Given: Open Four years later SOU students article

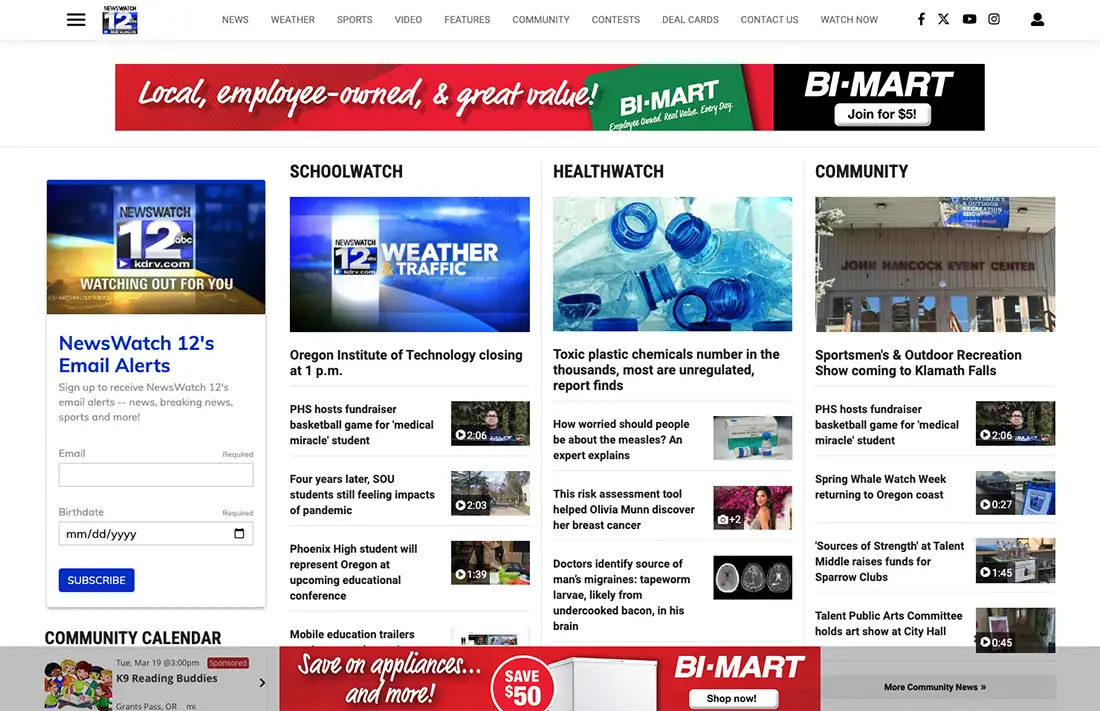Looking at the screenshot, I should point(362,494).
